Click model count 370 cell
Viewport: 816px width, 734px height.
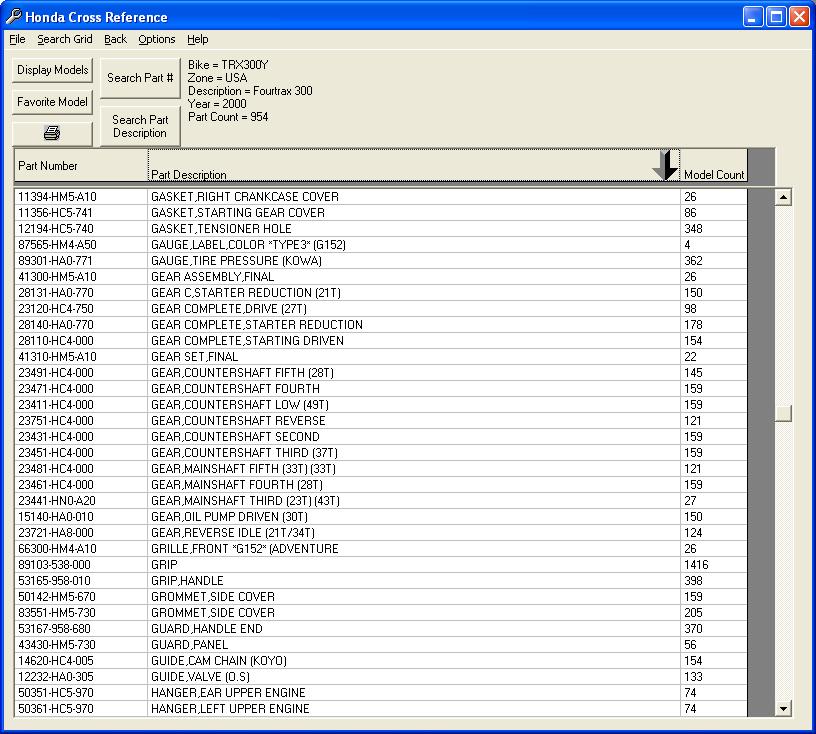713,629
